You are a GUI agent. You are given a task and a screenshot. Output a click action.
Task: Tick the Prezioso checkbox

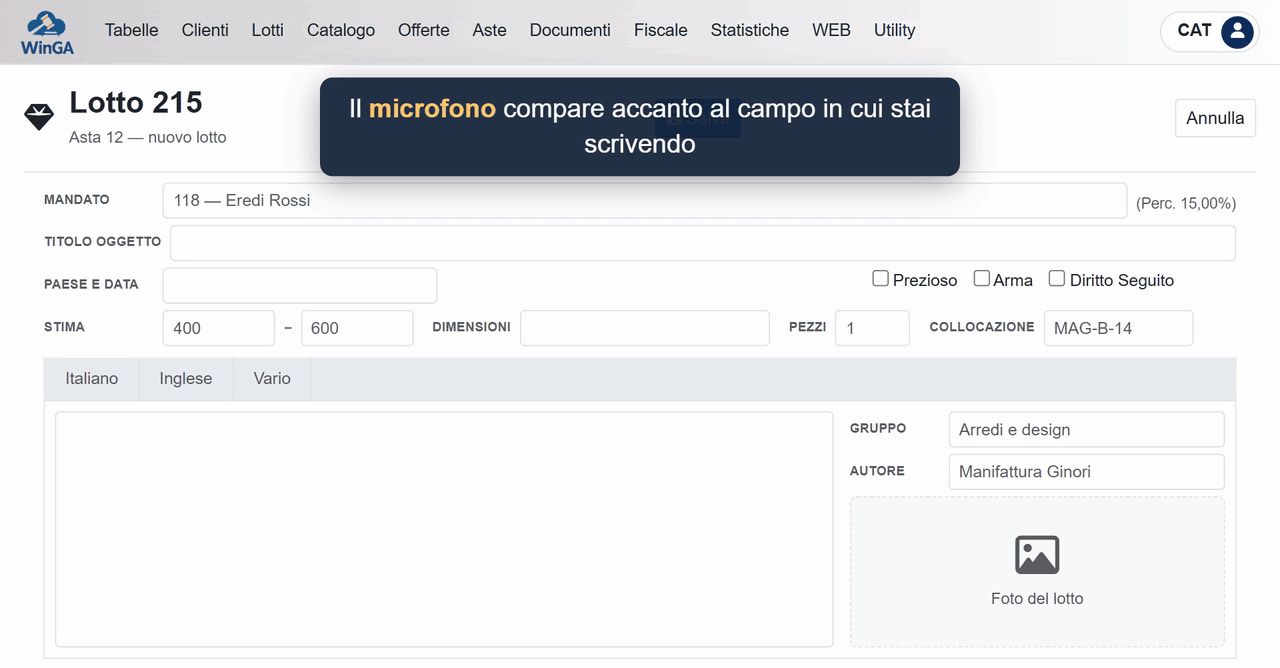click(x=881, y=279)
